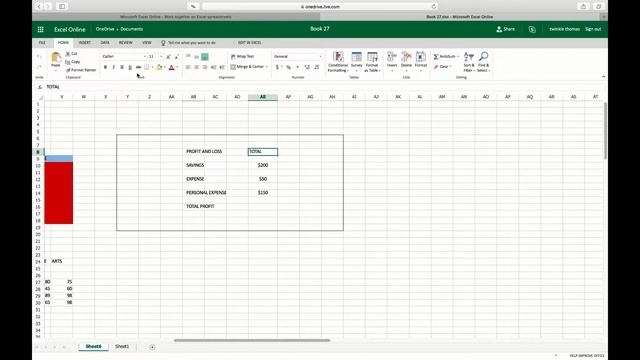The image size is (640, 360).
Task: Click HELP IMPROVE OFFICE link
Action: (x=587, y=356)
